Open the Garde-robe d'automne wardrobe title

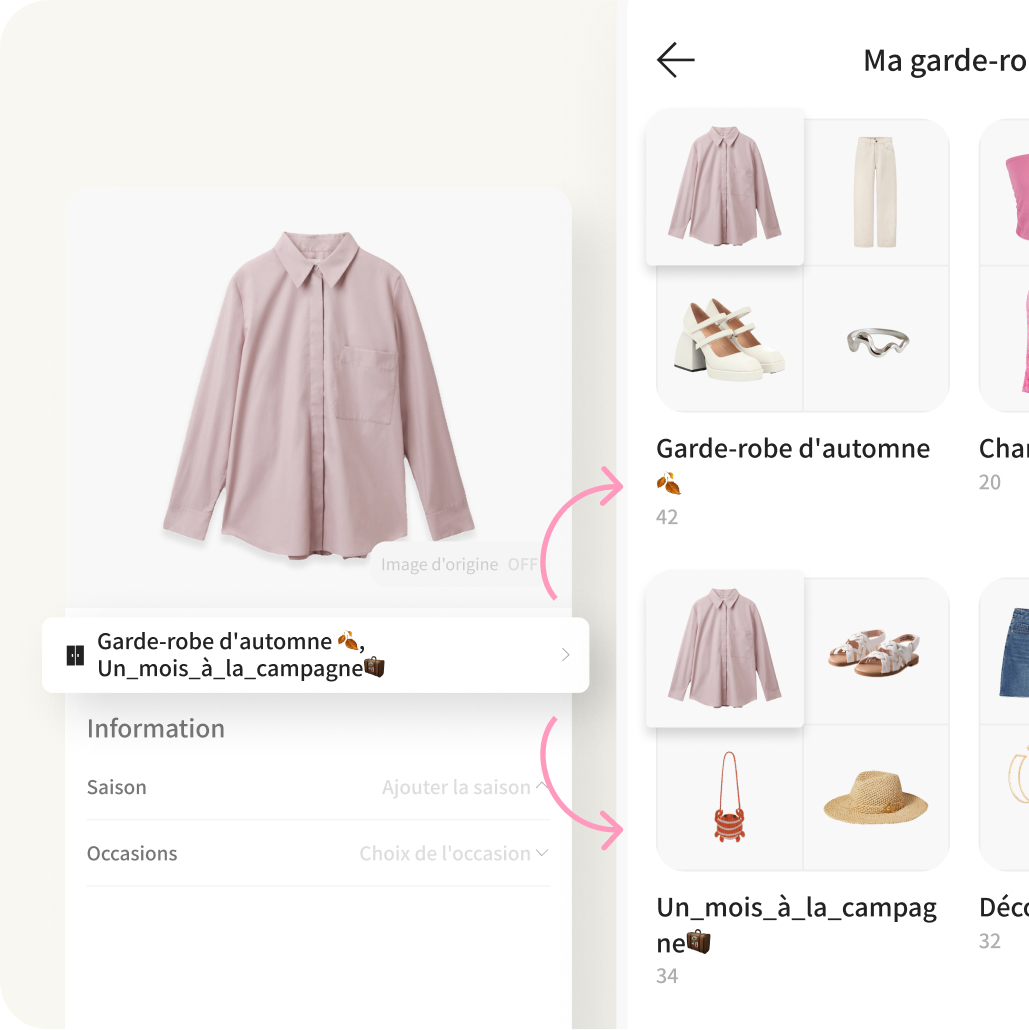pyautogui.click(x=793, y=449)
